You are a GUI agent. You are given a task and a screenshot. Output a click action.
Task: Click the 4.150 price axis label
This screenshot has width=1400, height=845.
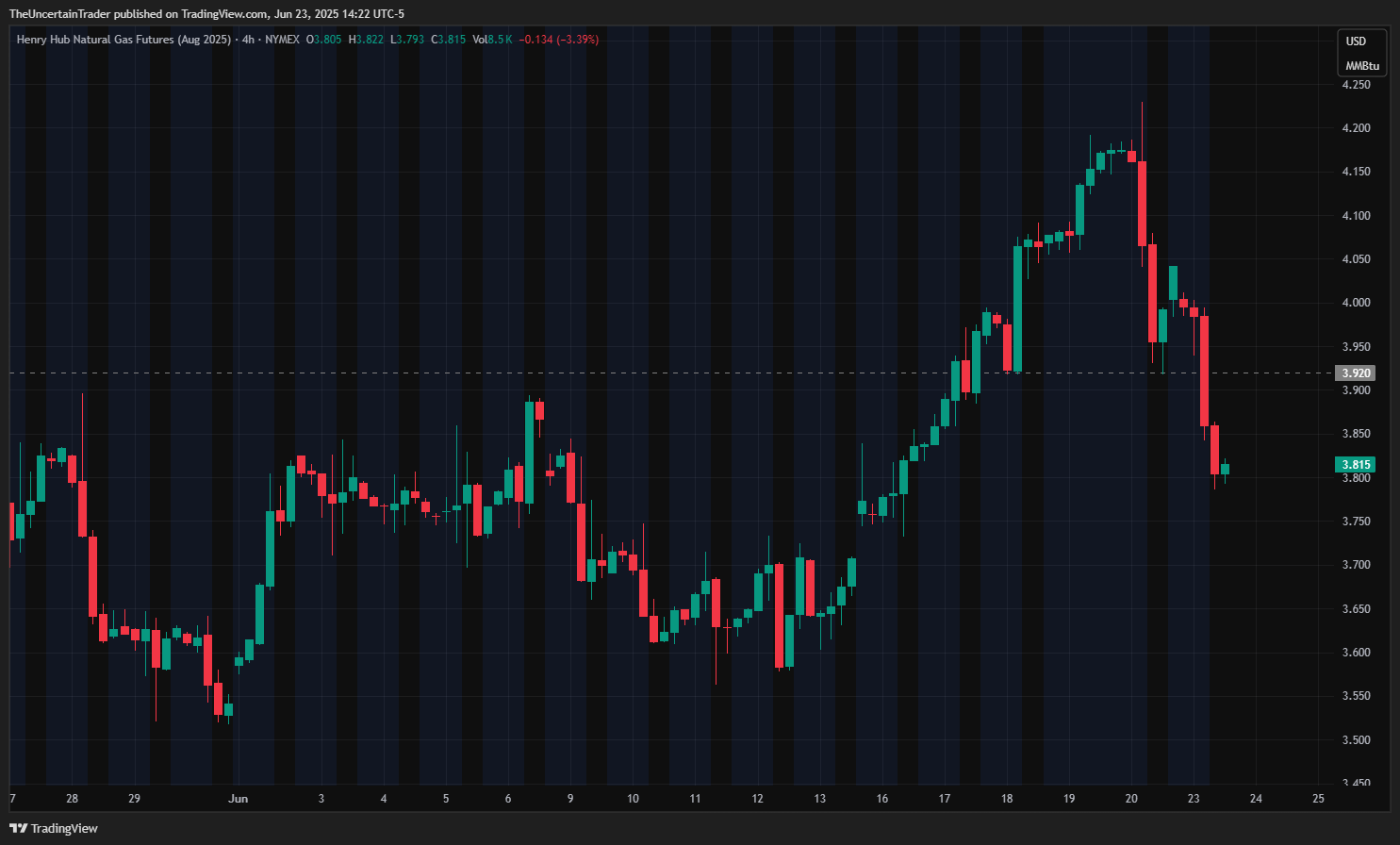pos(1356,172)
